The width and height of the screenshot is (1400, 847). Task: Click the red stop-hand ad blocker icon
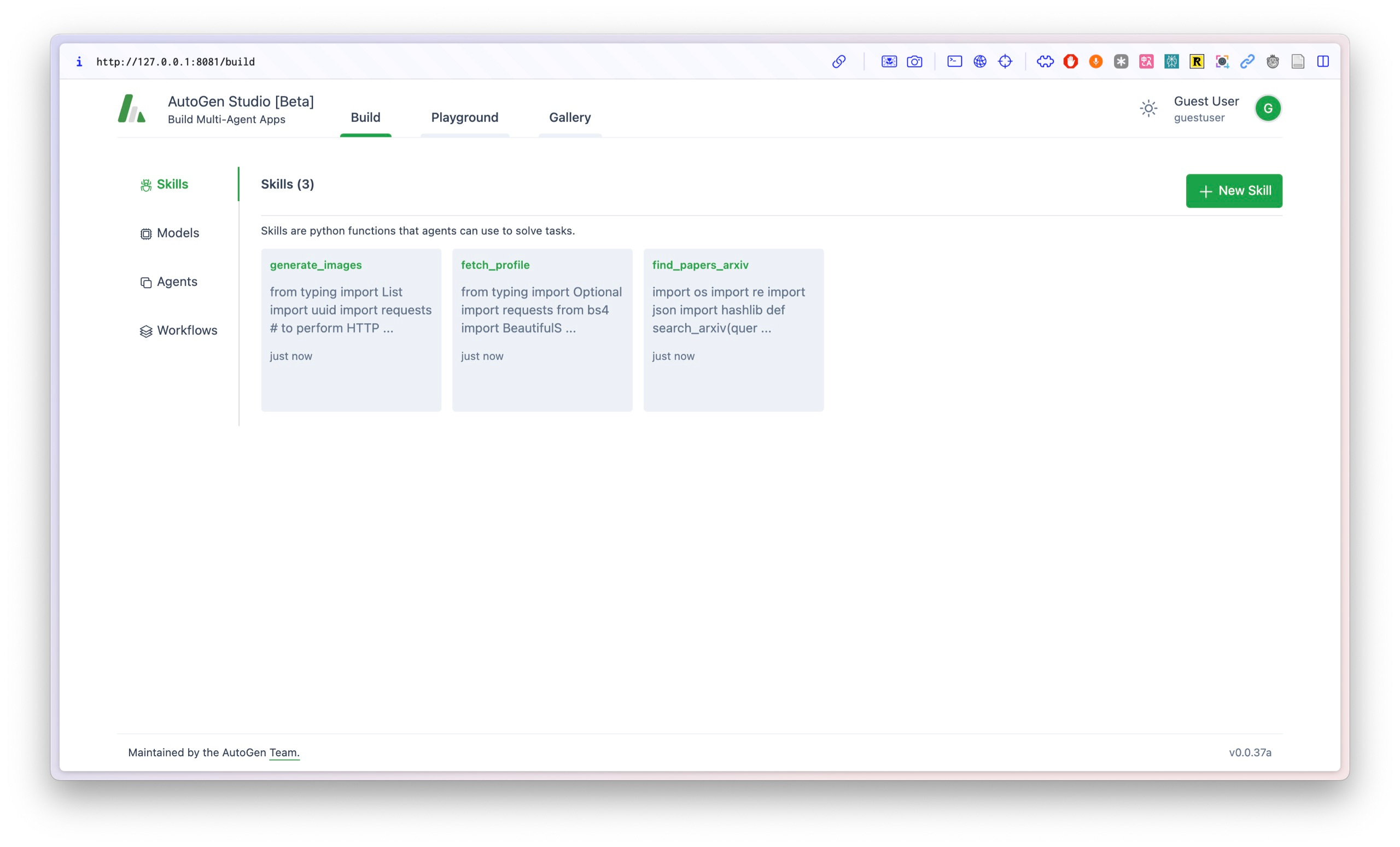coord(1070,61)
